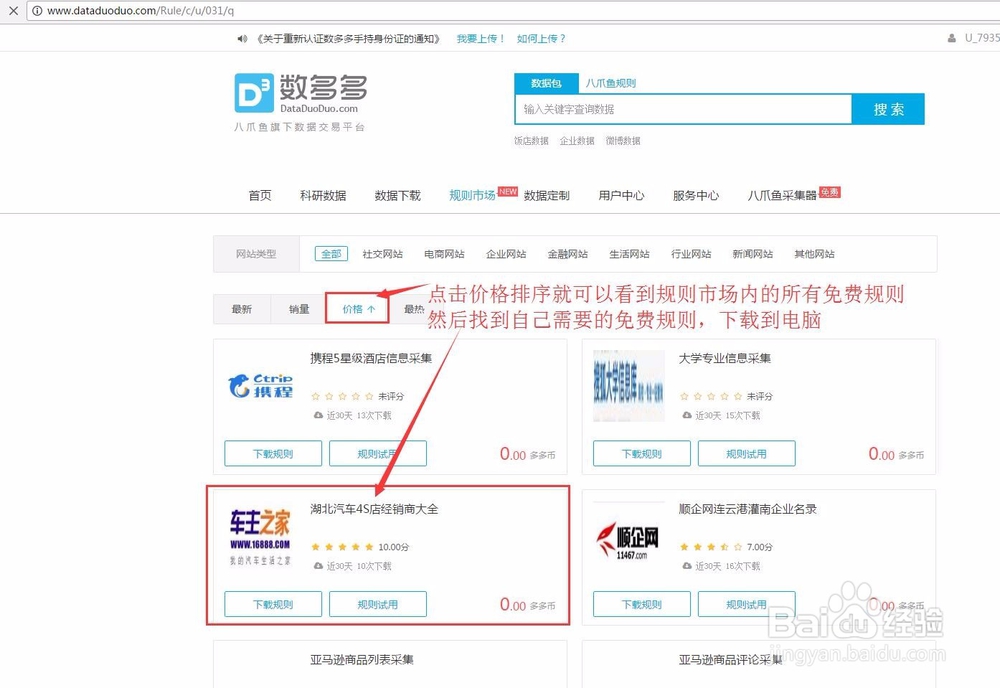This screenshot has width=1000, height=688.
Task: Filter by 企业网站 site type
Action: tap(506, 254)
